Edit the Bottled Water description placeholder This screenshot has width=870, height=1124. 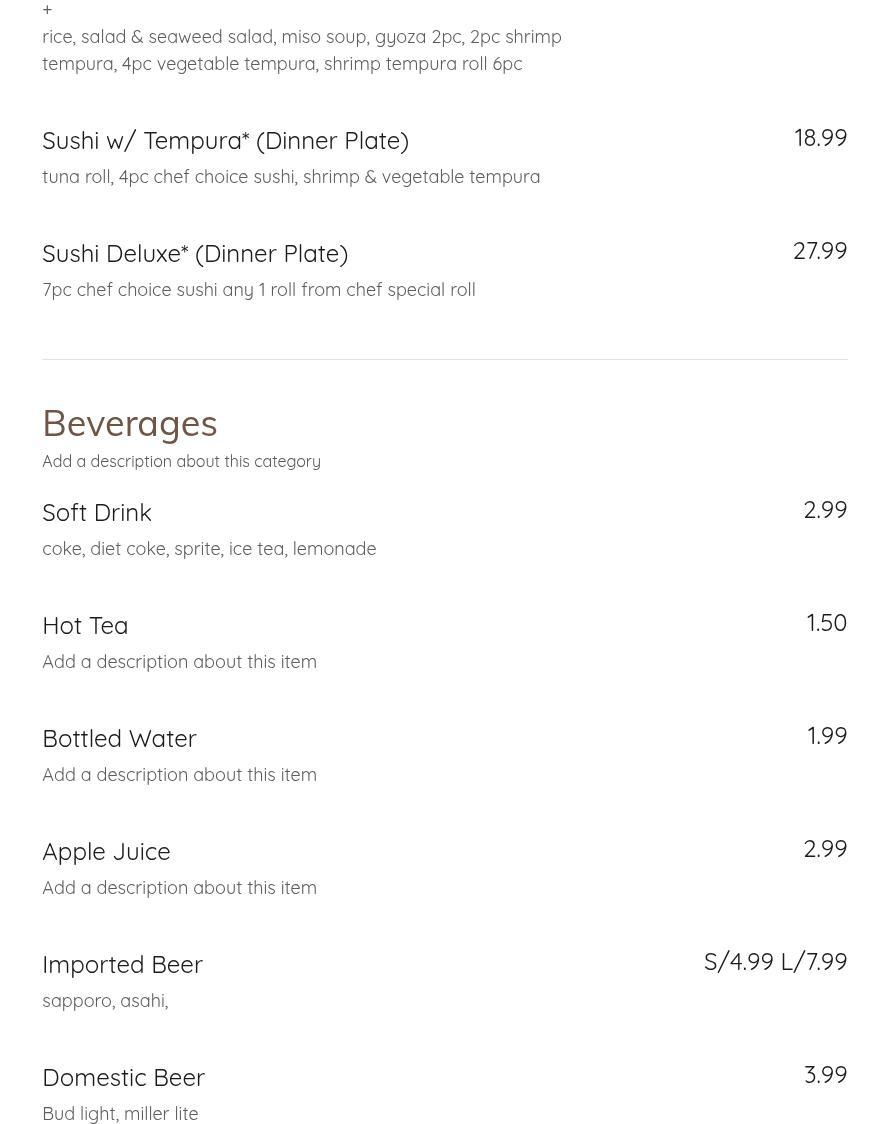(x=179, y=775)
